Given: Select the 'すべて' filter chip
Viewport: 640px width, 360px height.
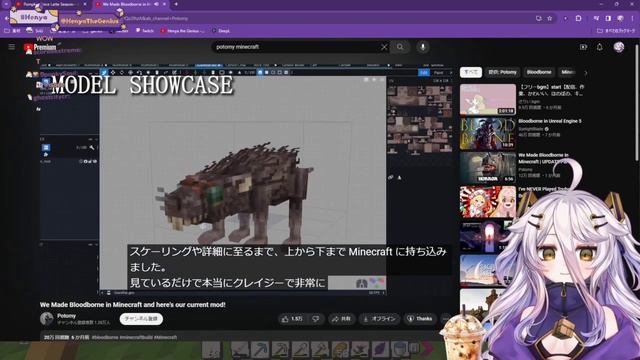Looking at the screenshot, I should [471, 72].
